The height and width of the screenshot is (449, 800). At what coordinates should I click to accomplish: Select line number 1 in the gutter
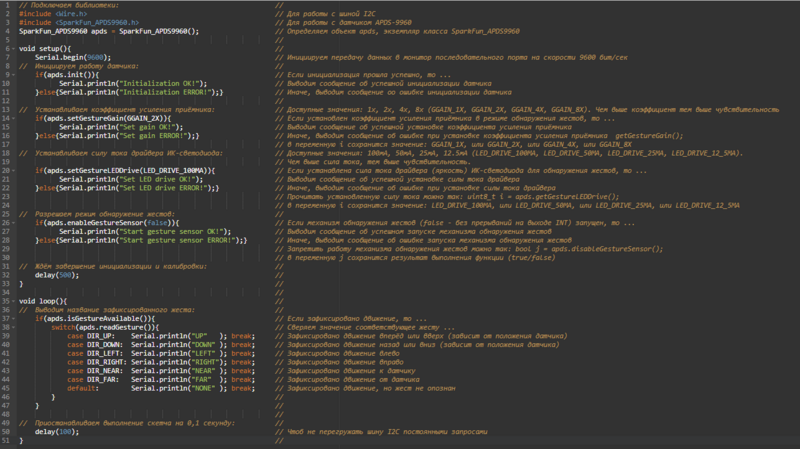pyautogui.click(x=7, y=5)
